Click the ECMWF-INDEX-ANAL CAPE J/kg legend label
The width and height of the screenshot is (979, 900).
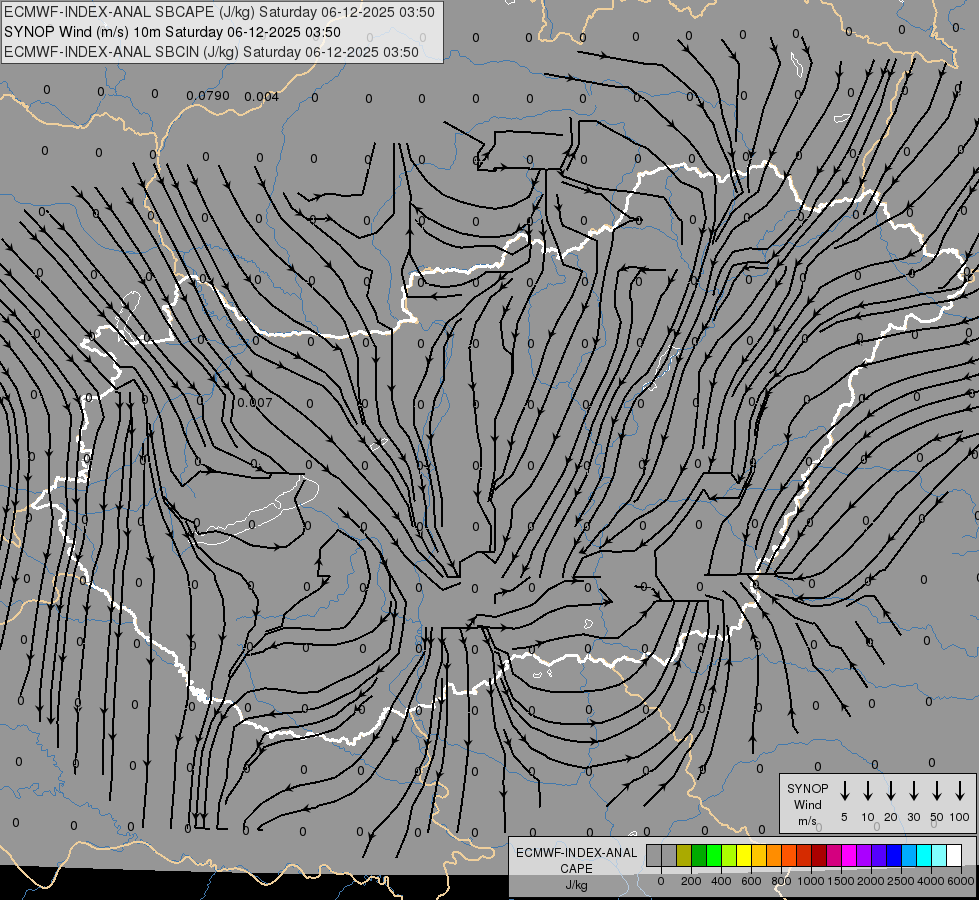576,868
